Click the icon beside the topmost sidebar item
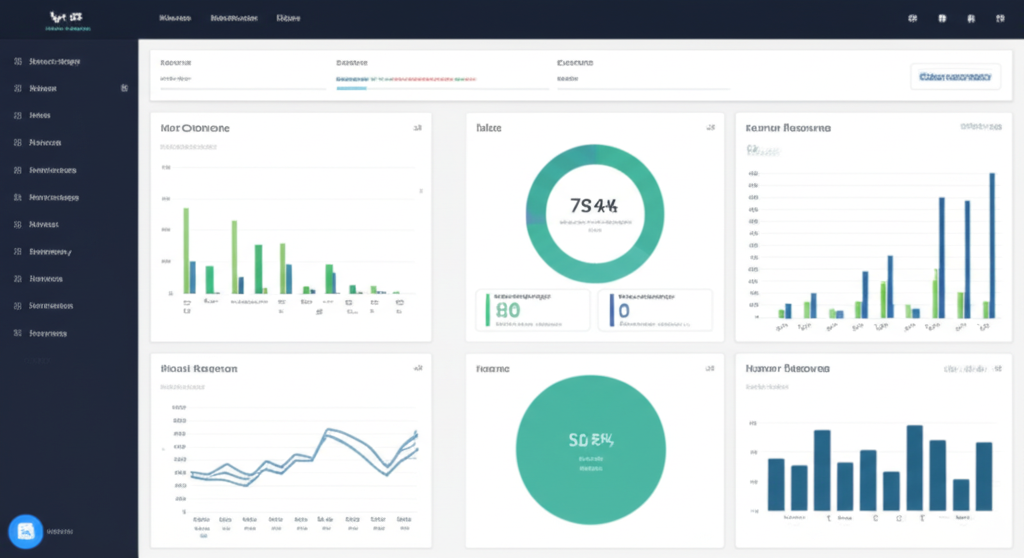Viewport: 1024px width, 558px height. point(18,62)
